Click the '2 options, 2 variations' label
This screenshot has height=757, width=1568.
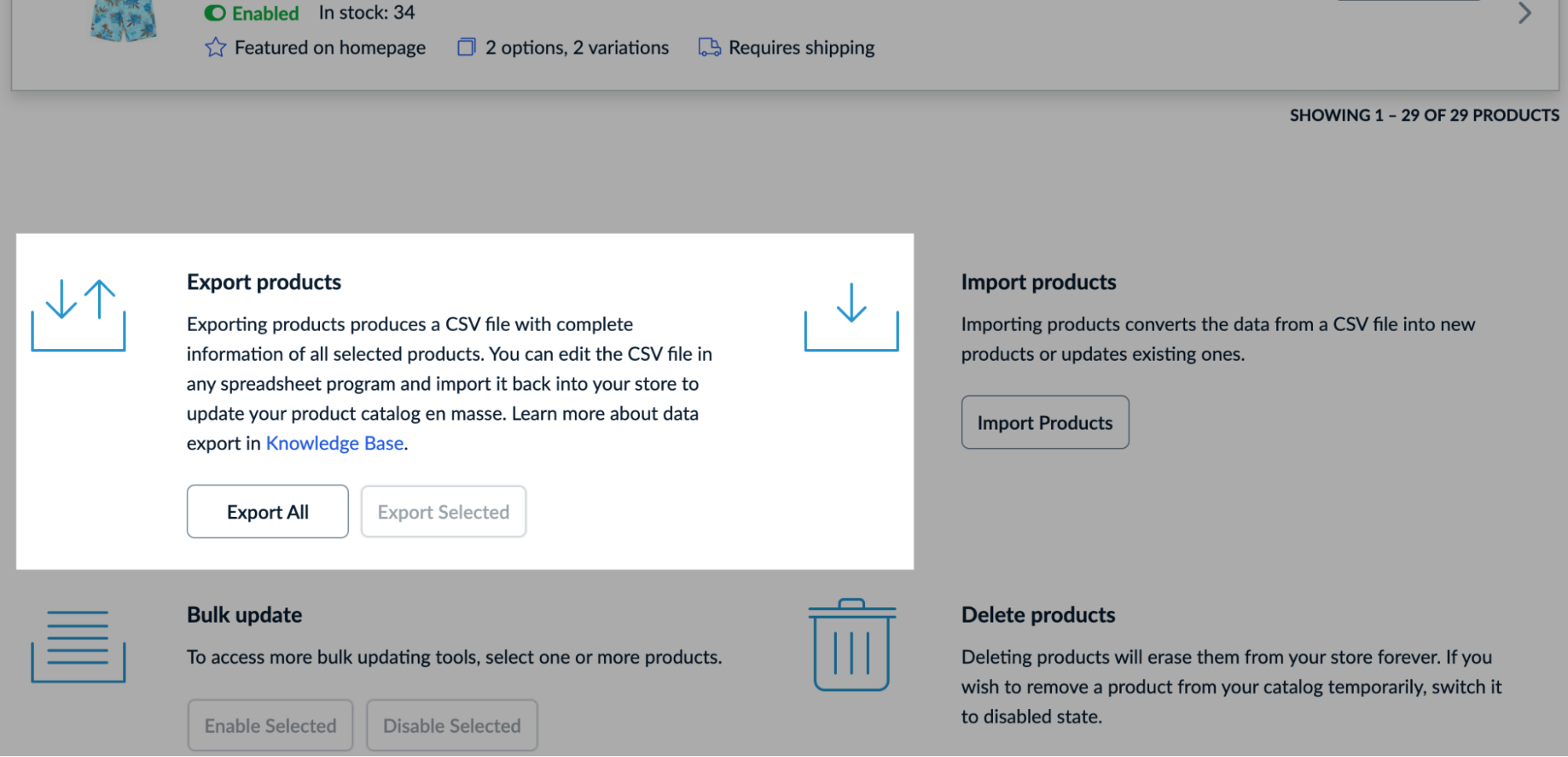click(577, 47)
